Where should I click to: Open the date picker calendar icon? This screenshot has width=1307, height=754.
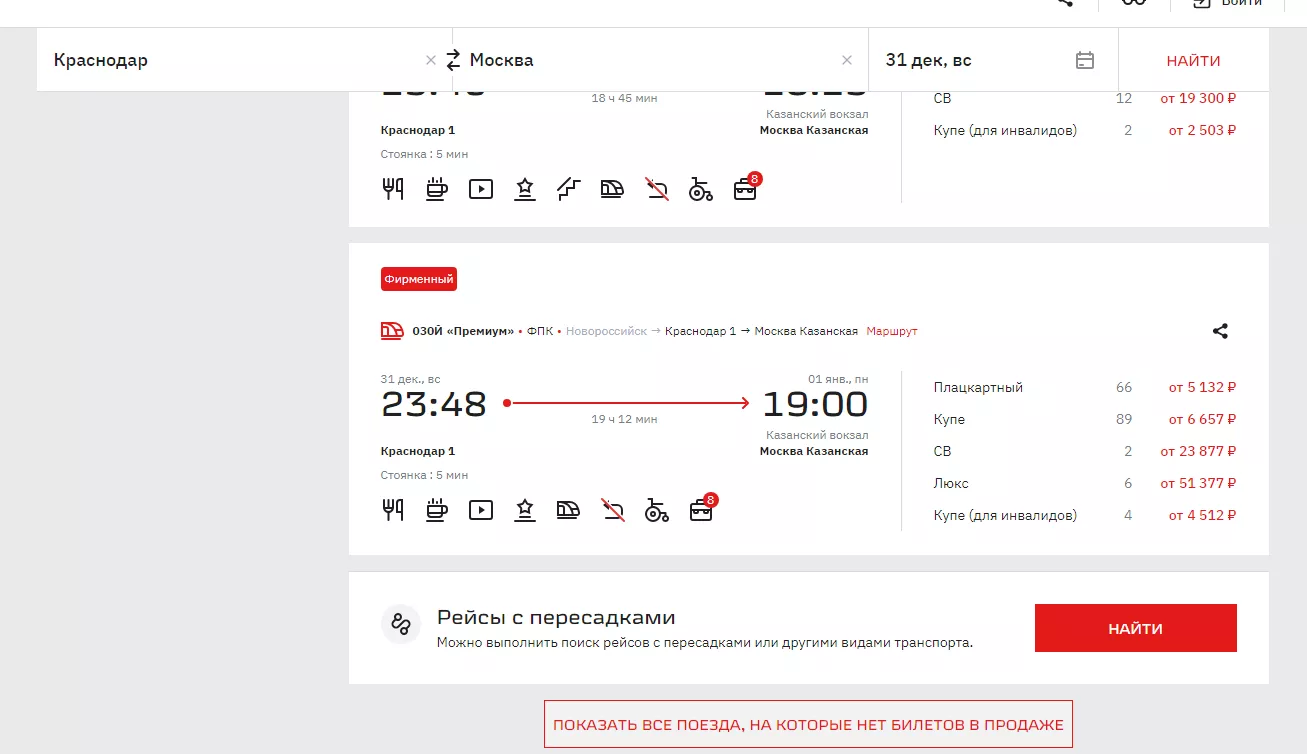(1085, 60)
